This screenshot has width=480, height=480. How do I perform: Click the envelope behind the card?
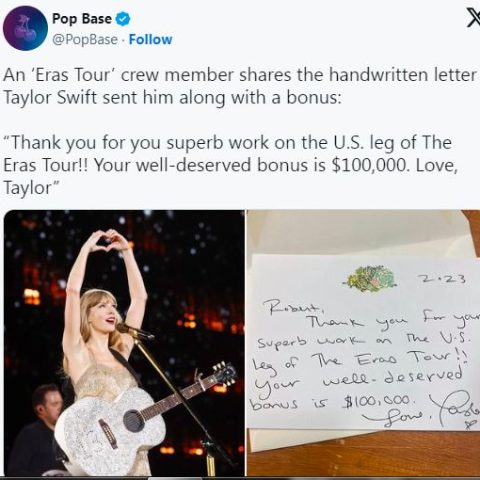360,233
